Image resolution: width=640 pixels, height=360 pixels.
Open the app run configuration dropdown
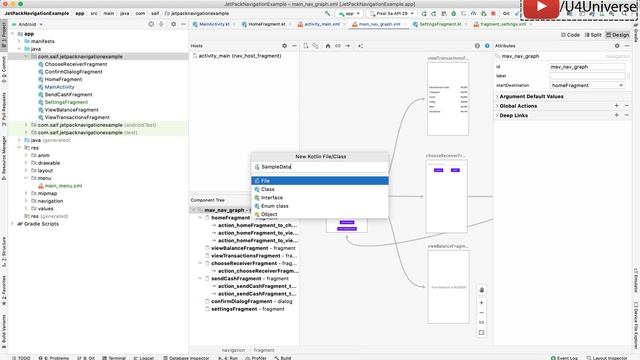tap(349, 13)
